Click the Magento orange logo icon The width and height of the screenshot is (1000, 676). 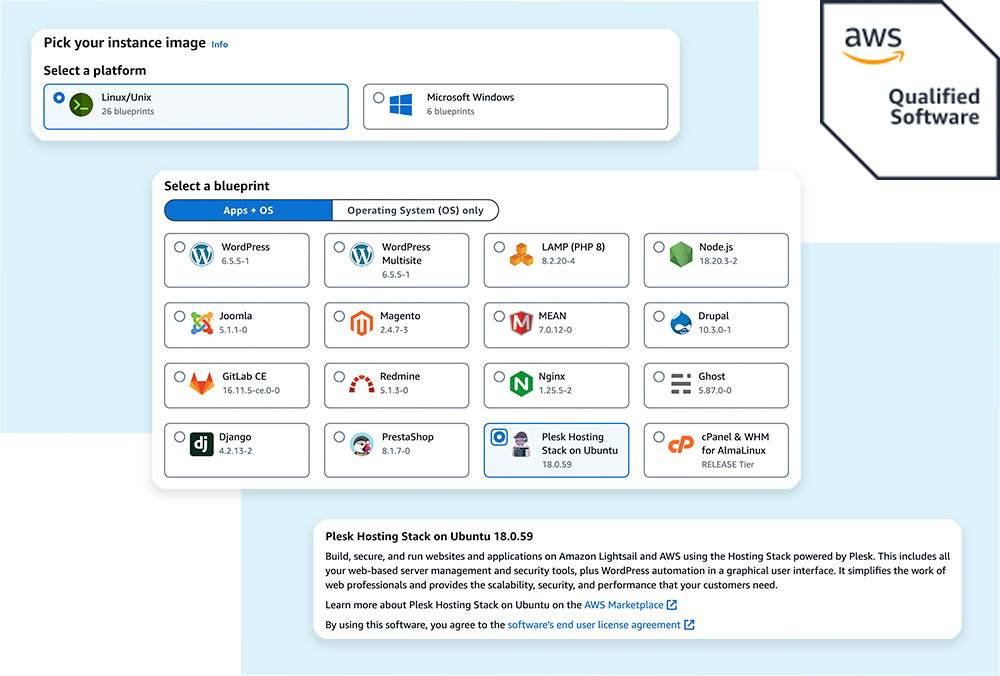[x=362, y=323]
